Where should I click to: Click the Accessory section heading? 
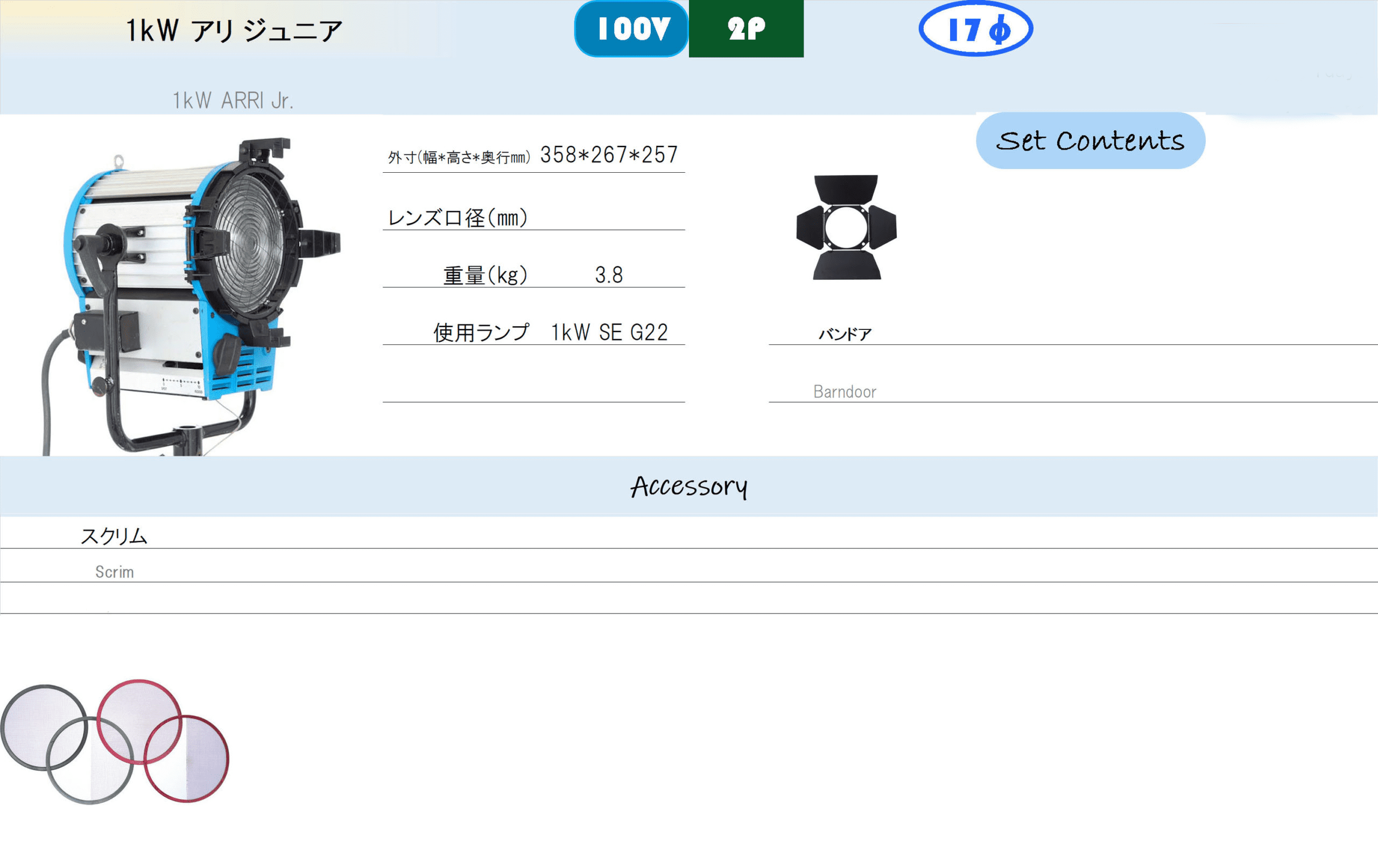[689, 487]
